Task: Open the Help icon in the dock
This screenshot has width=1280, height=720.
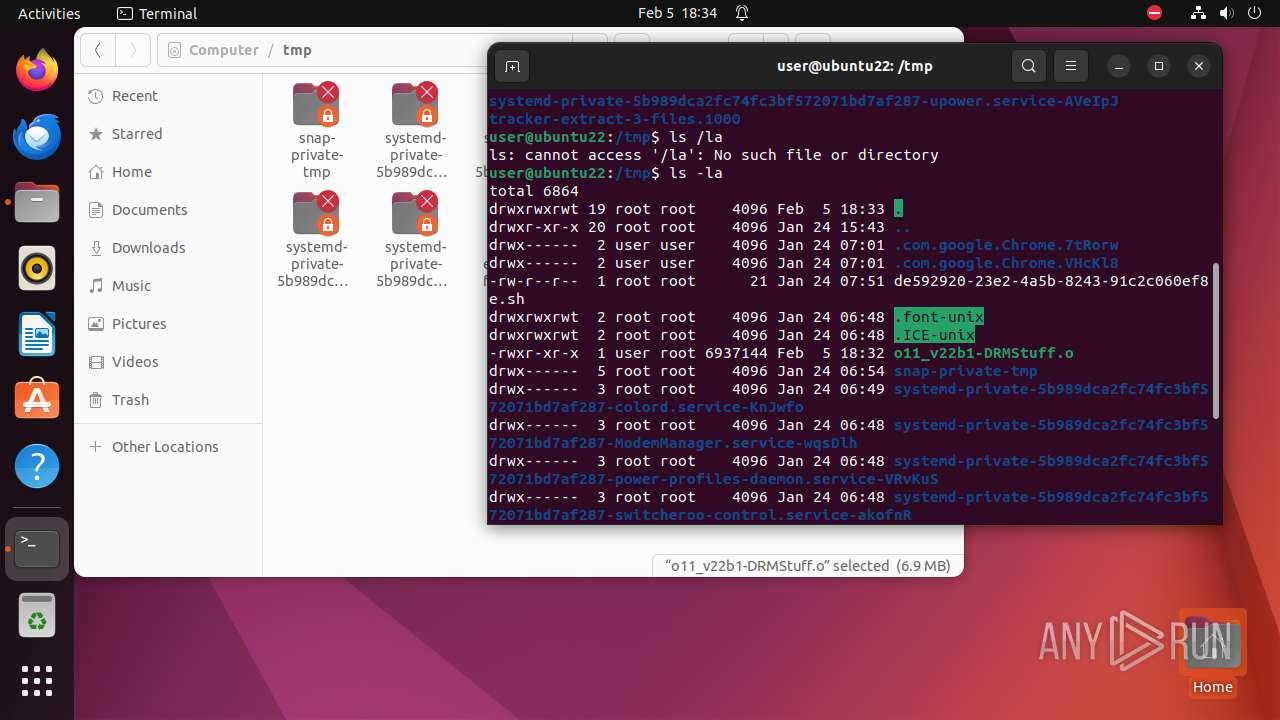Action: click(37, 466)
